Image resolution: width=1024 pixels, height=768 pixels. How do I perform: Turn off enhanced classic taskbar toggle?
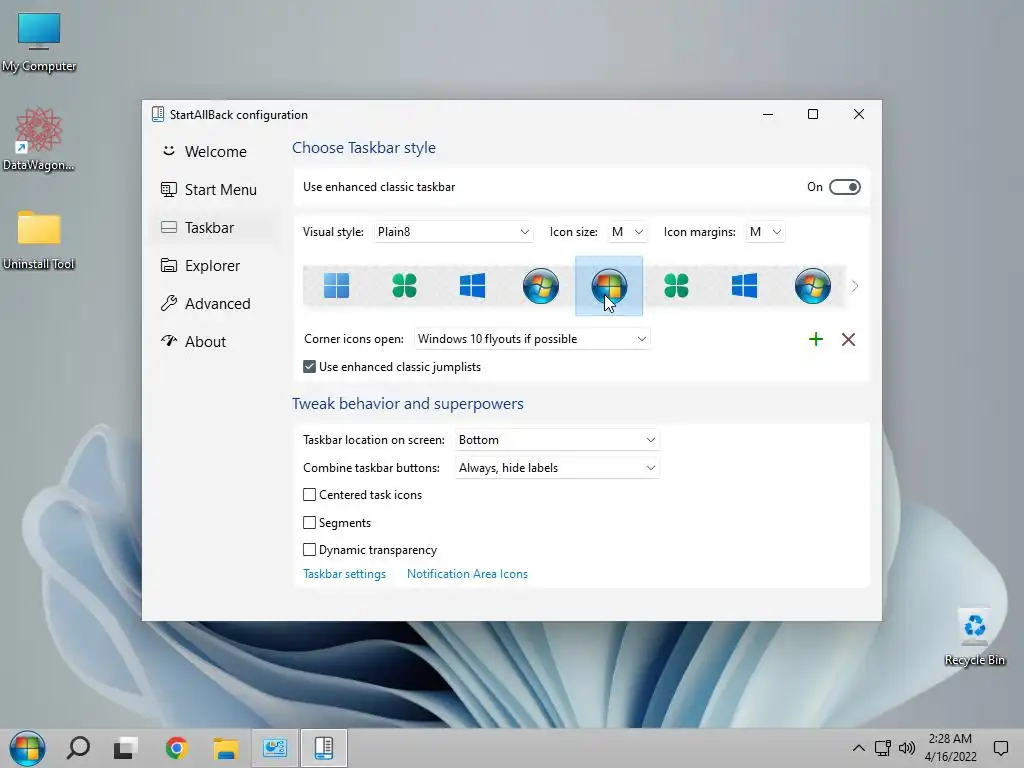844,187
